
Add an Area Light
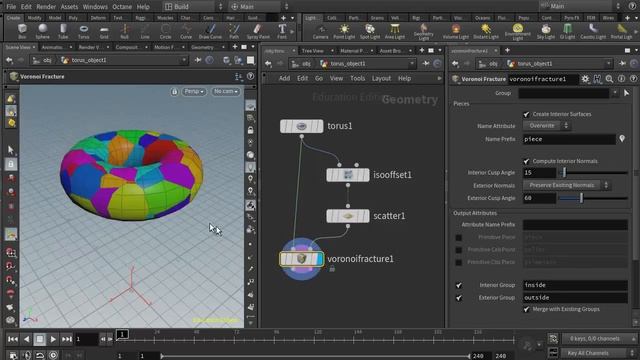click(395, 31)
